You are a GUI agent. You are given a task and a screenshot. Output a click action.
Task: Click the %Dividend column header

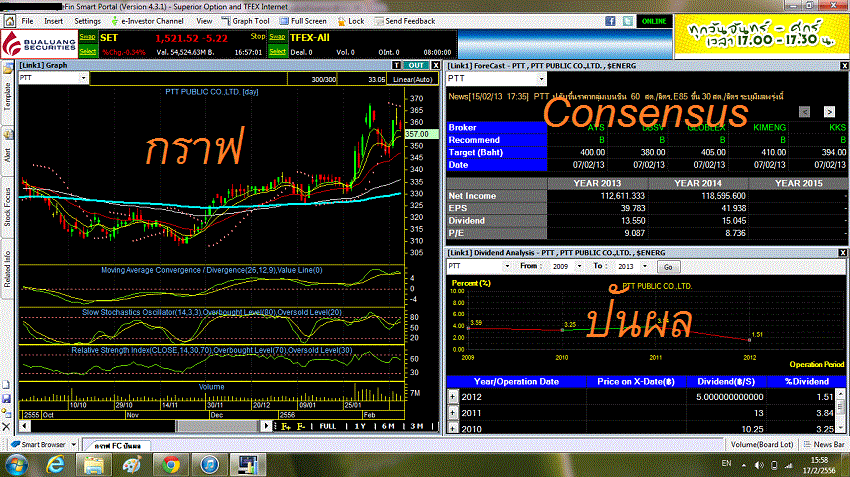pyautogui.click(x=806, y=382)
